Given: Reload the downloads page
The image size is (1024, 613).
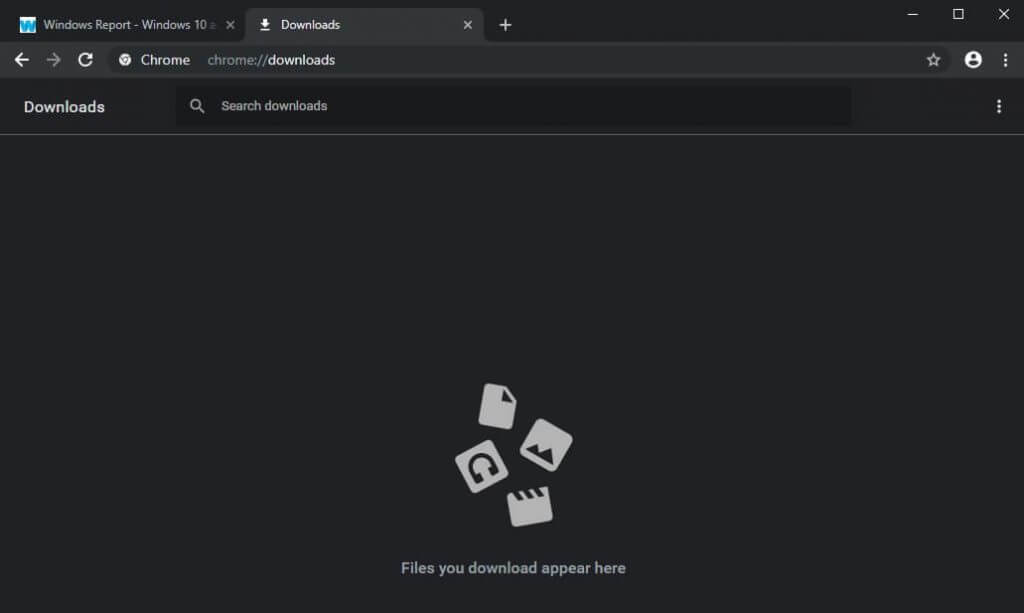Looking at the screenshot, I should pyautogui.click(x=86, y=60).
